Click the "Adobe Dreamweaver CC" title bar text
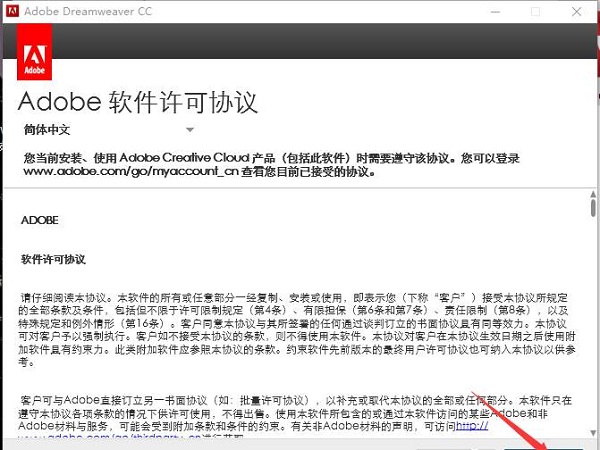600x450 pixels. [88, 11]
